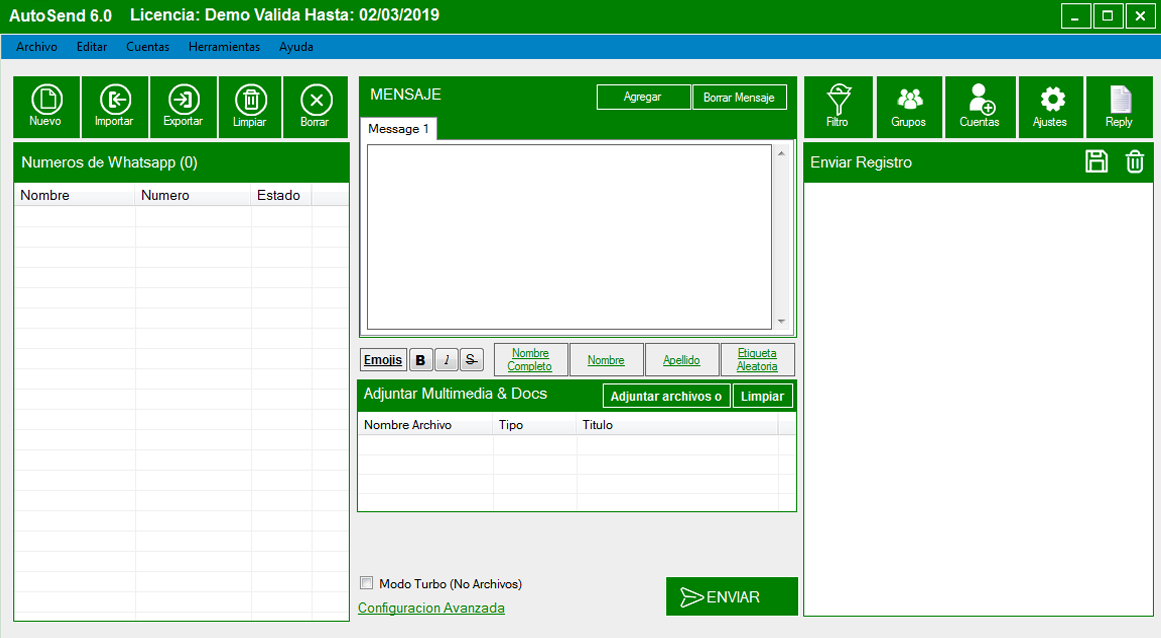Enable Modo Turbo checkbox
The image size is (1161, 638).
(x=367, y=583)
